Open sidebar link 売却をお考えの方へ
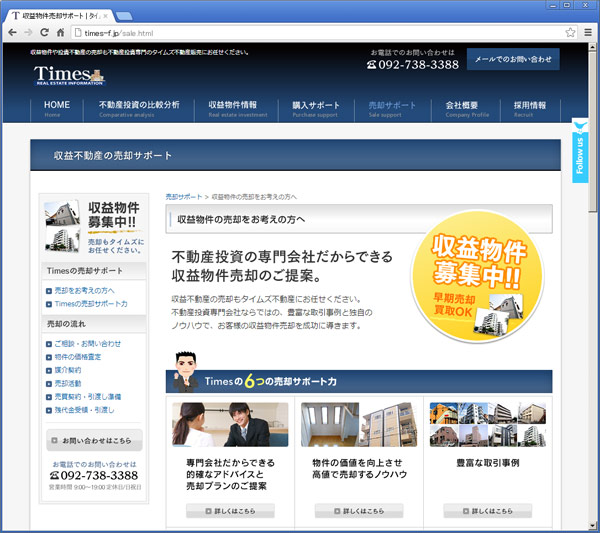Image resolution: width=600 pixels, height=533 pixels. (84, 290)
